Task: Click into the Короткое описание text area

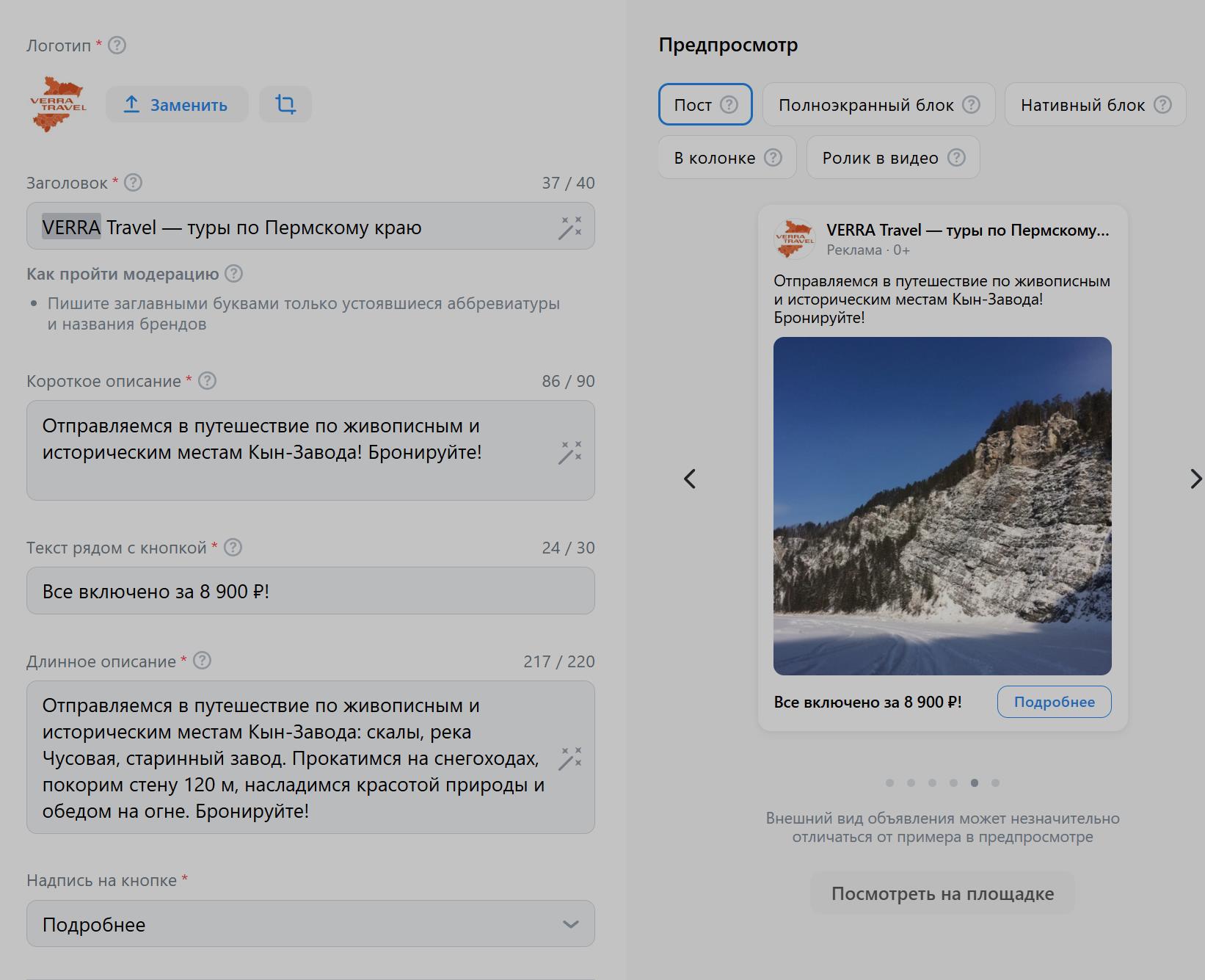Action: click(x=310, y=450)
